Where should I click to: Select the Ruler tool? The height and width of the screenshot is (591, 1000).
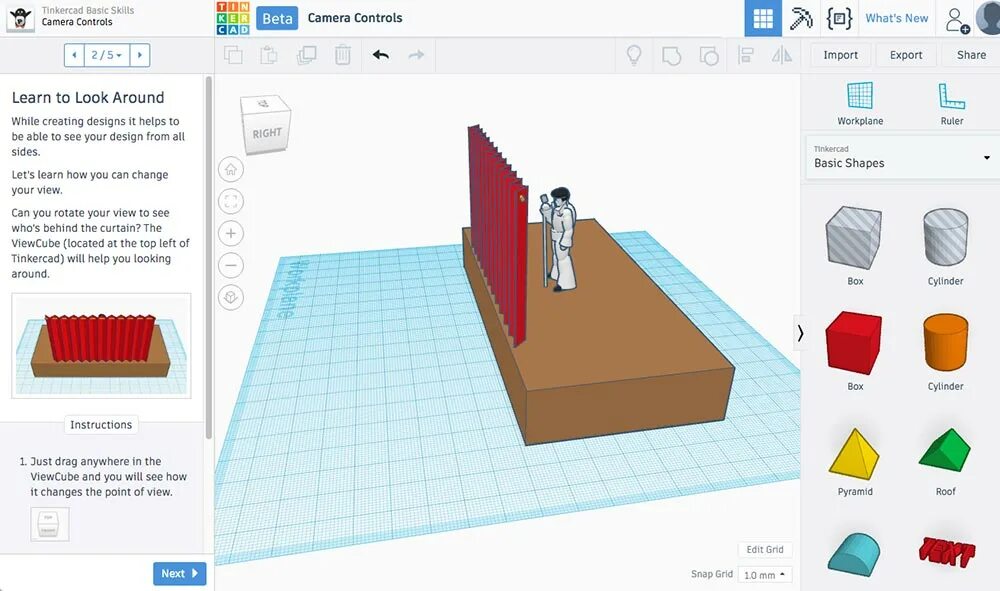pyautogui.click(x=952, y=104)
